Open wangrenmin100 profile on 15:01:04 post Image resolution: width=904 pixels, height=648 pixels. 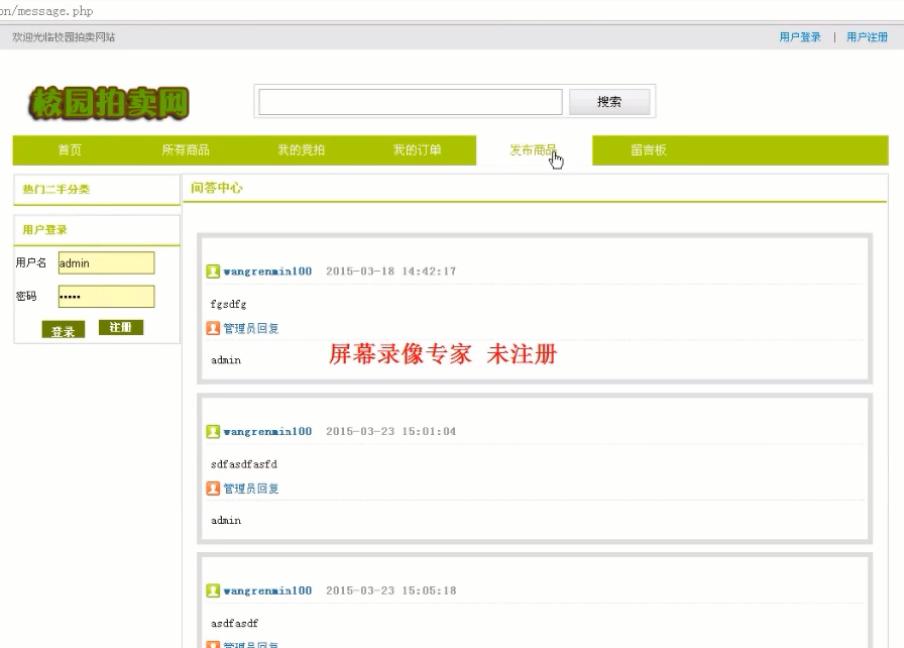click(268, 431)
